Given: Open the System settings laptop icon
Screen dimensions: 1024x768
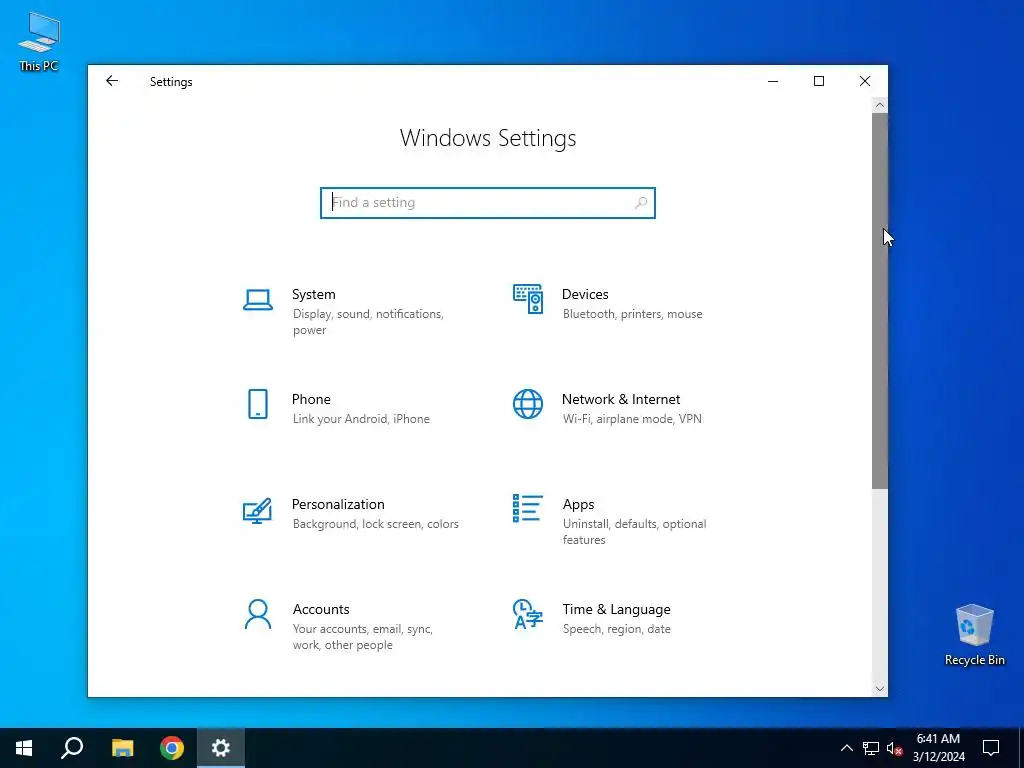Looking at the screenshot, I should tap(258, 300).
